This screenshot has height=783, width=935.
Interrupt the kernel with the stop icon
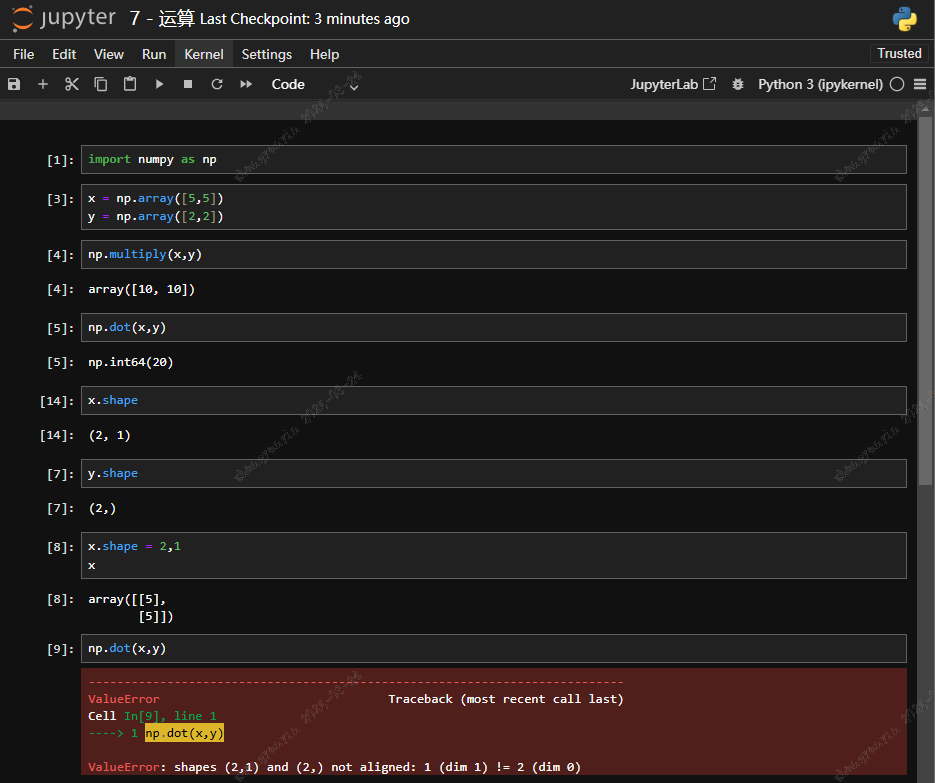[x=188, y=84]
